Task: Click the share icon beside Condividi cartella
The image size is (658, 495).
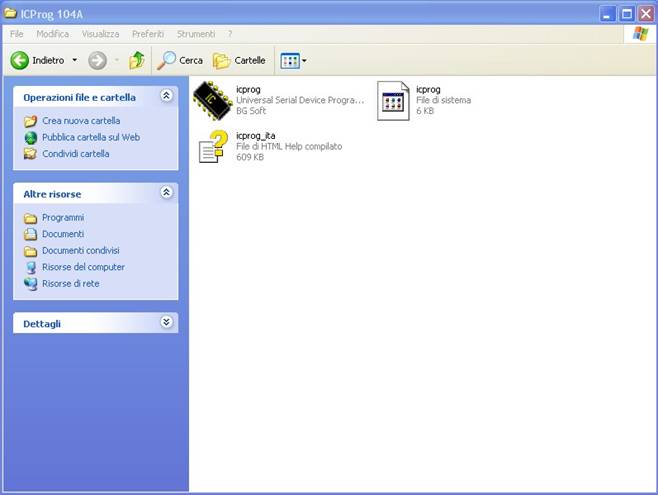Action: coord(30,154)
